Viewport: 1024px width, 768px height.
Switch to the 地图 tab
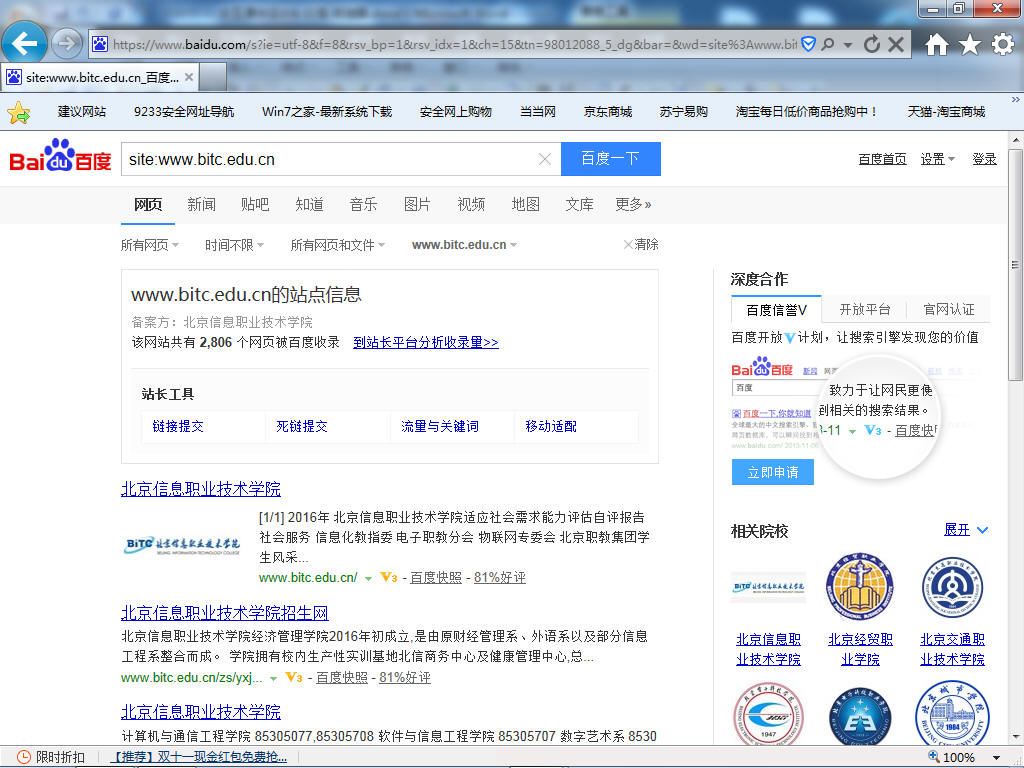[x=525, y=204]
